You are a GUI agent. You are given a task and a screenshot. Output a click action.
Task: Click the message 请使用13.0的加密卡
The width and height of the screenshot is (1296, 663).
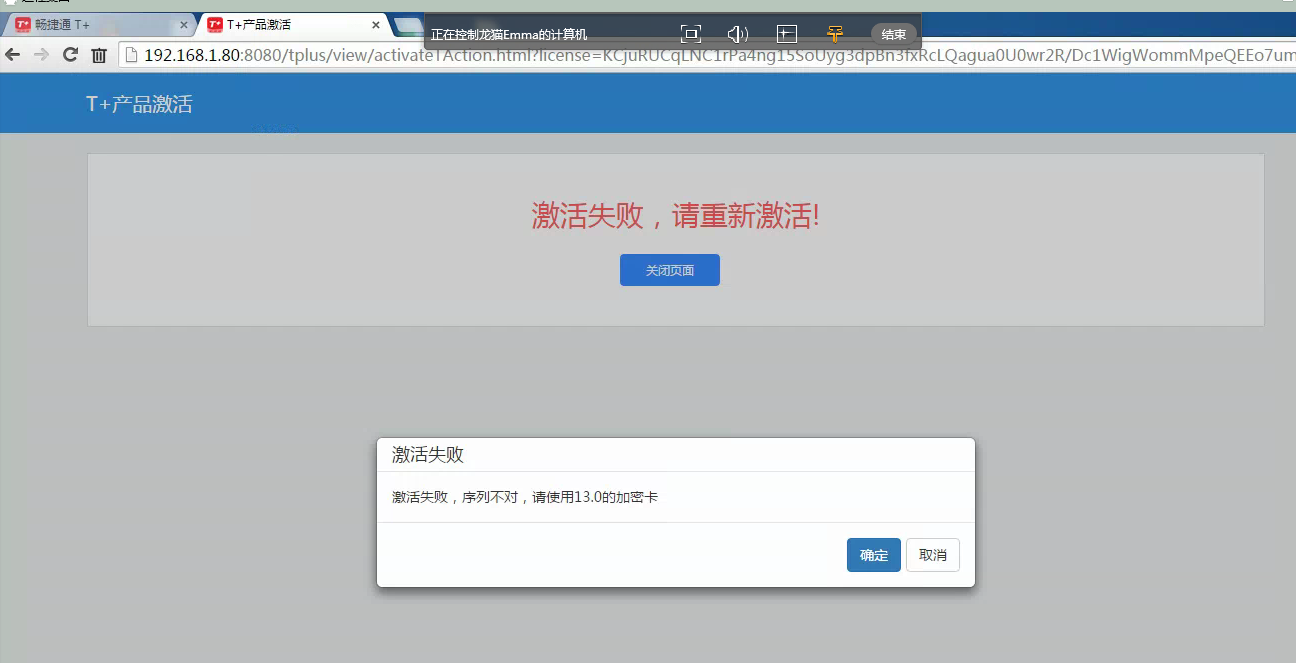click(x=595, y=497)
